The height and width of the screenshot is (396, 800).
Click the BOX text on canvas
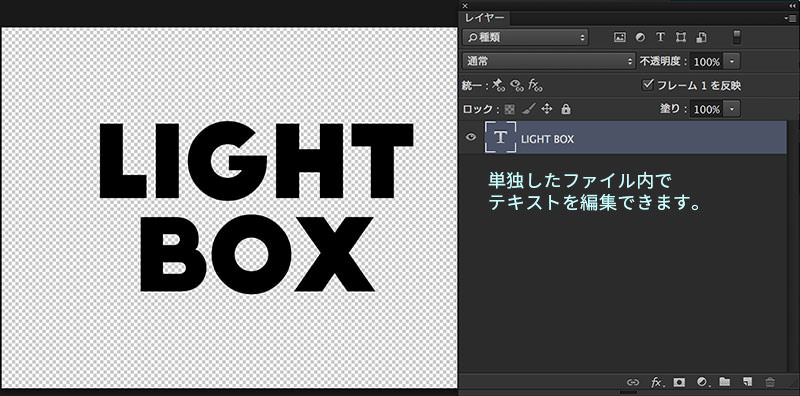click(x=257, y=254)
